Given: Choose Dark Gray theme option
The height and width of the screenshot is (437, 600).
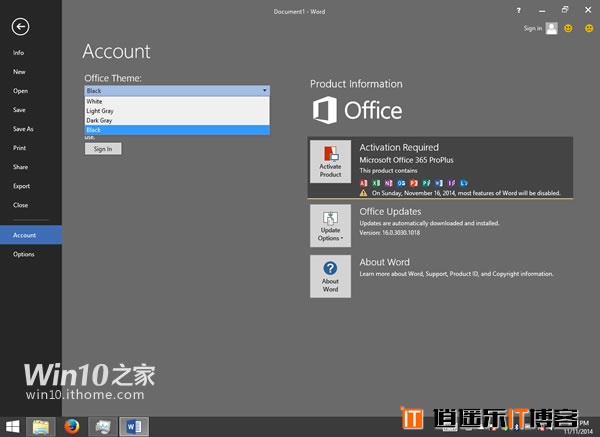Looking at the screenshot, I should click(x=177, y=121).
